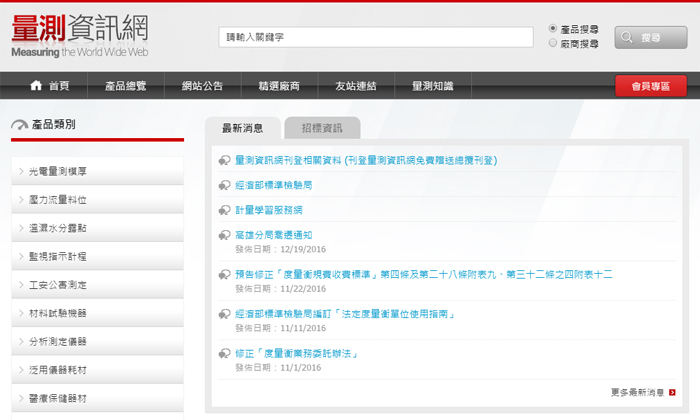Click the keyword search input field
The height and width of the screenshot is (420, 700).
click(376, 37)
